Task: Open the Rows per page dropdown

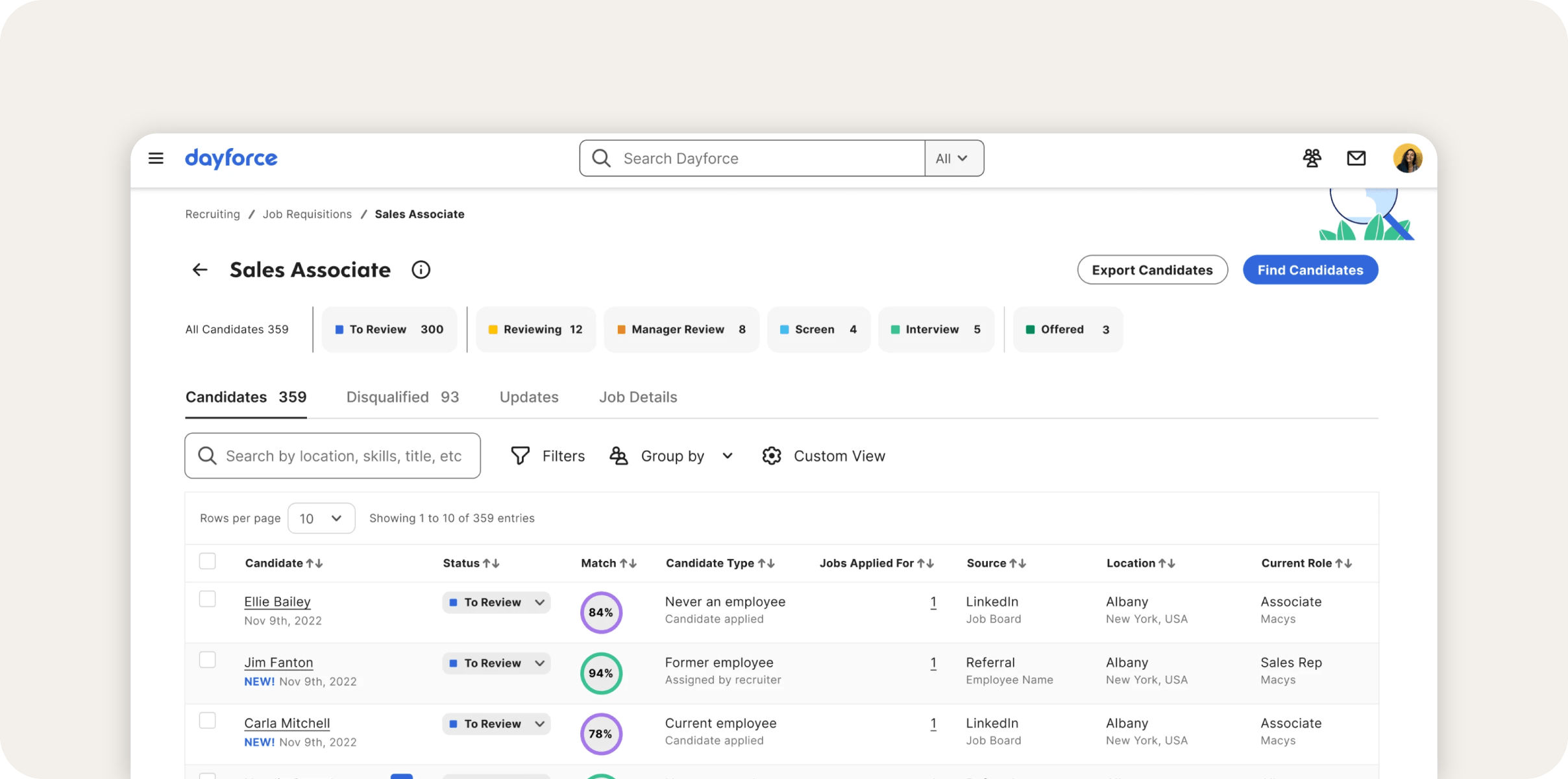Action: (x=321, y=518)
